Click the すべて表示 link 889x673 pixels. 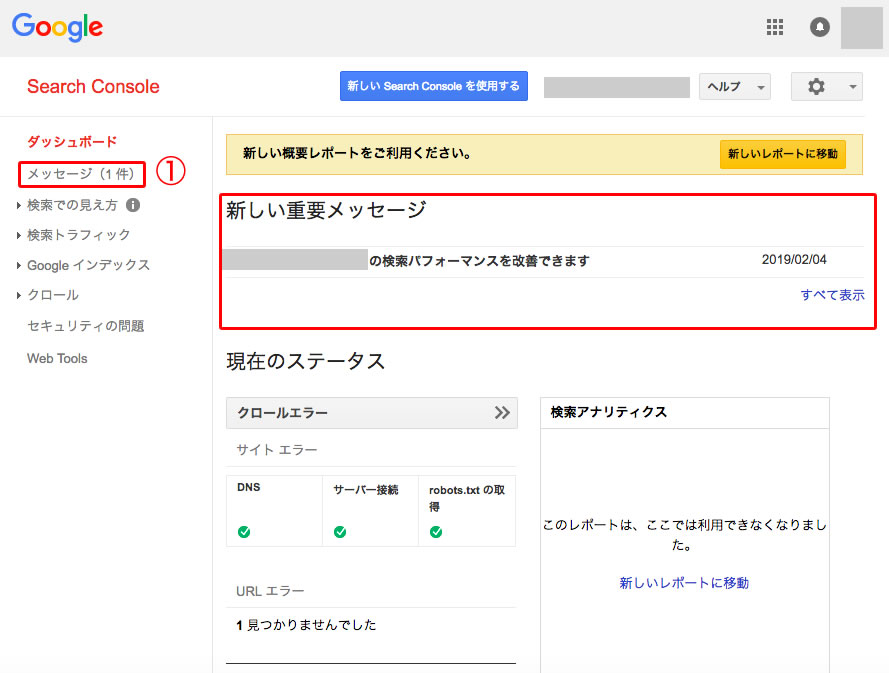[x=832, y=295]
